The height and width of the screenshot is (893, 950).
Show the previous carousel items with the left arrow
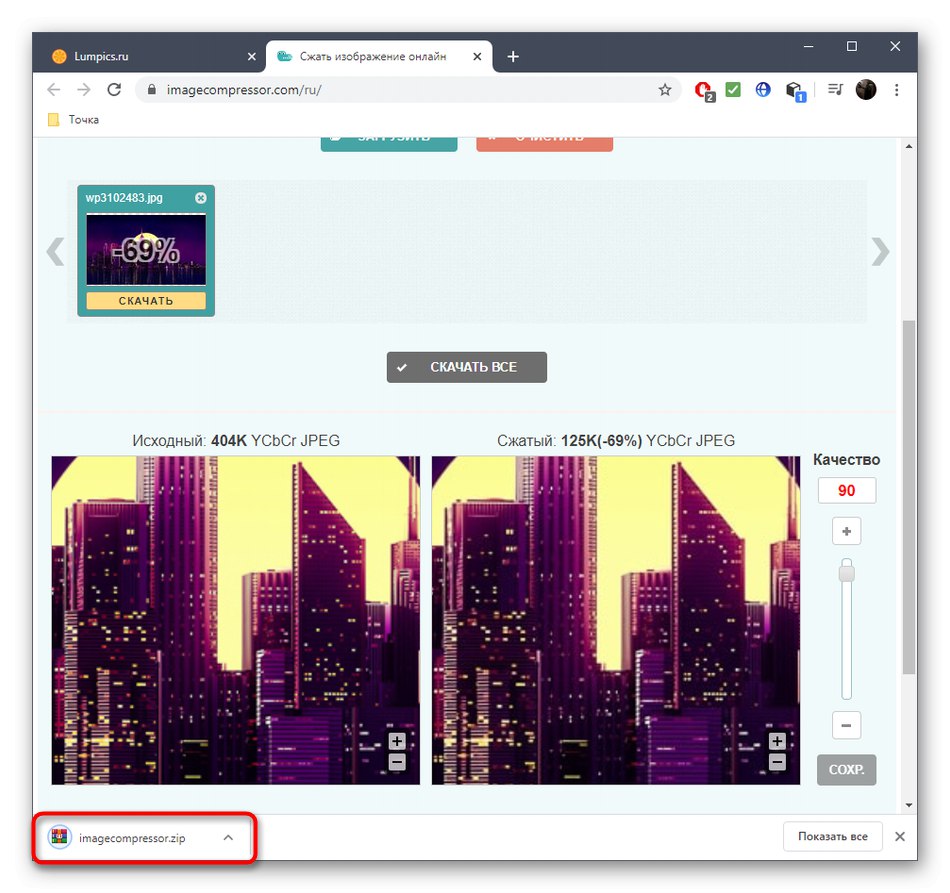[x=55, y=251]
